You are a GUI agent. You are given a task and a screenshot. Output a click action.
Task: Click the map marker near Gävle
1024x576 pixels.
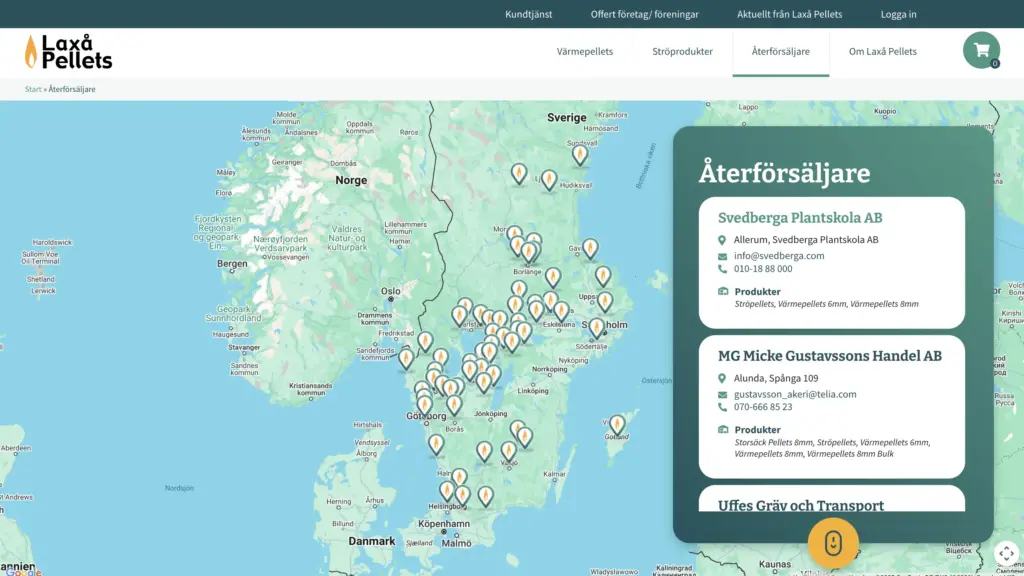[x=590, y=248]
